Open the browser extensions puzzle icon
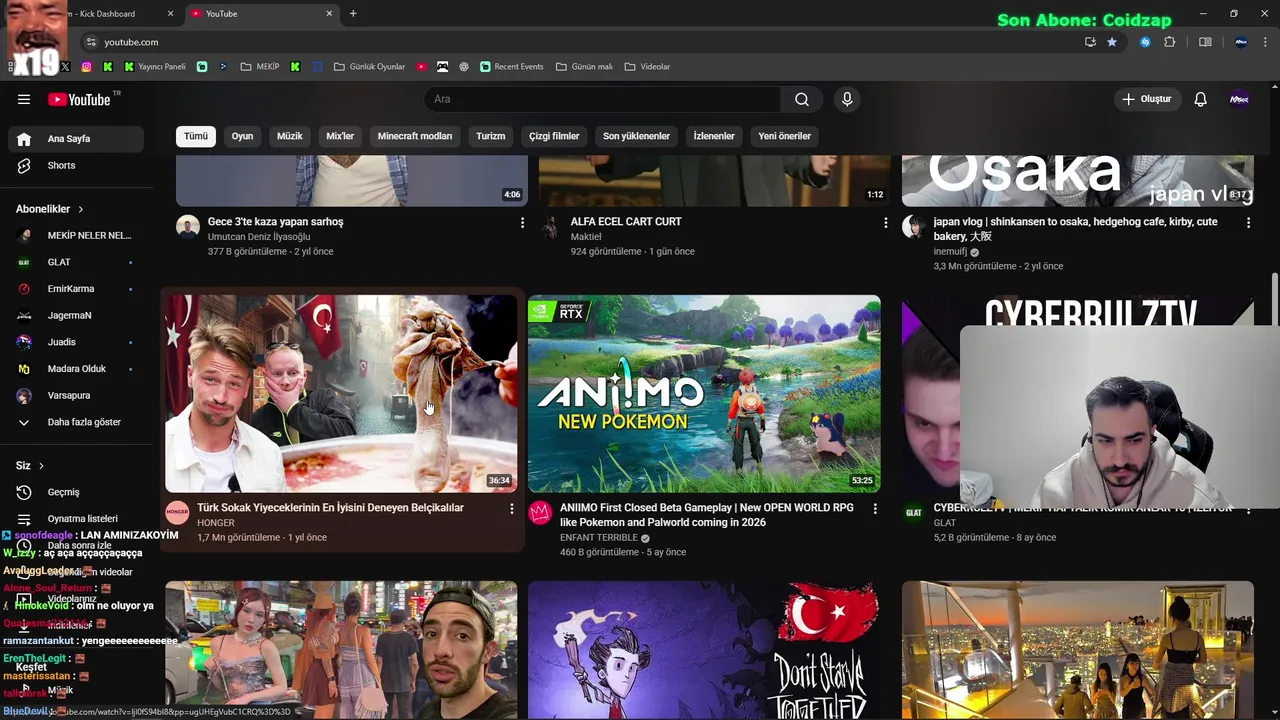Image resolution: width=1280 pixels, height=720 pixels. [1170, 42]
